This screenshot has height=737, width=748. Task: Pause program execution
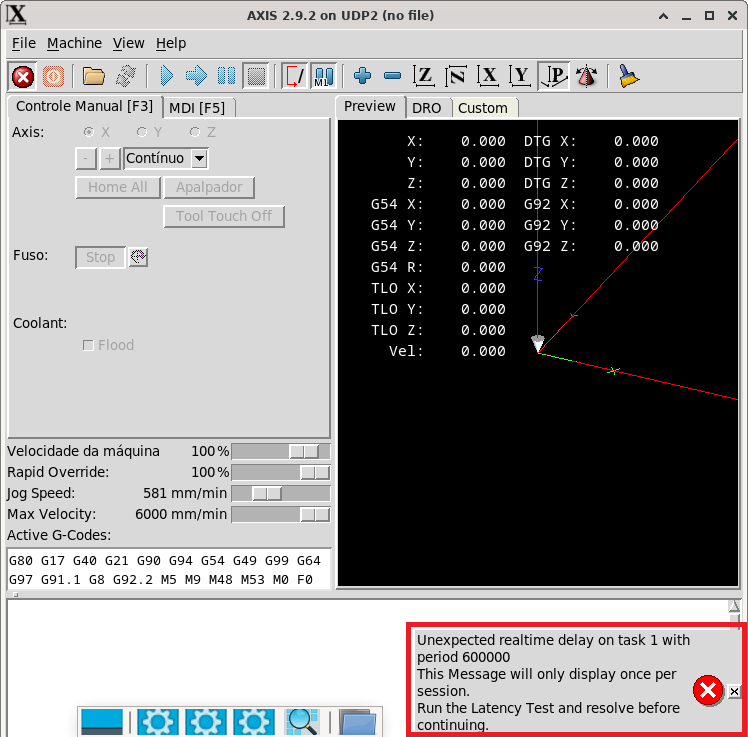[x=226, y=76]
